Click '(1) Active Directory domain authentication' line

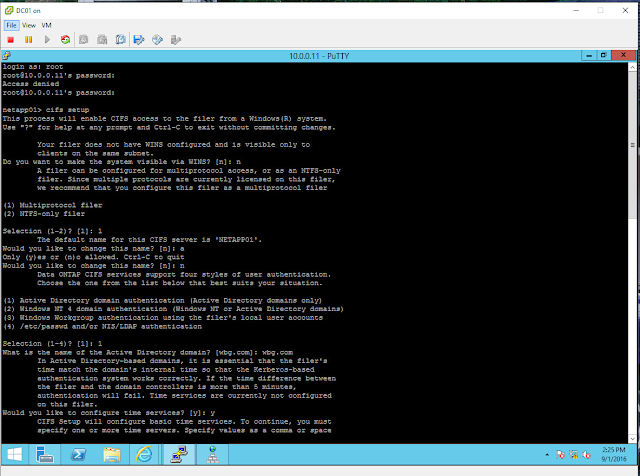pyautogui.click(x=162, y=300)
